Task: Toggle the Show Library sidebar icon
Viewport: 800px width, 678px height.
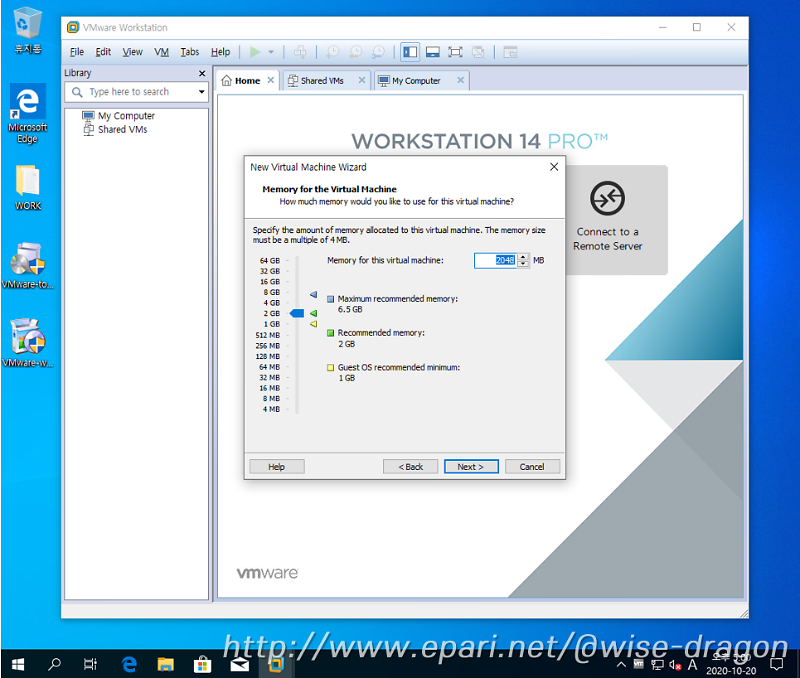Action: click(410, 52)
